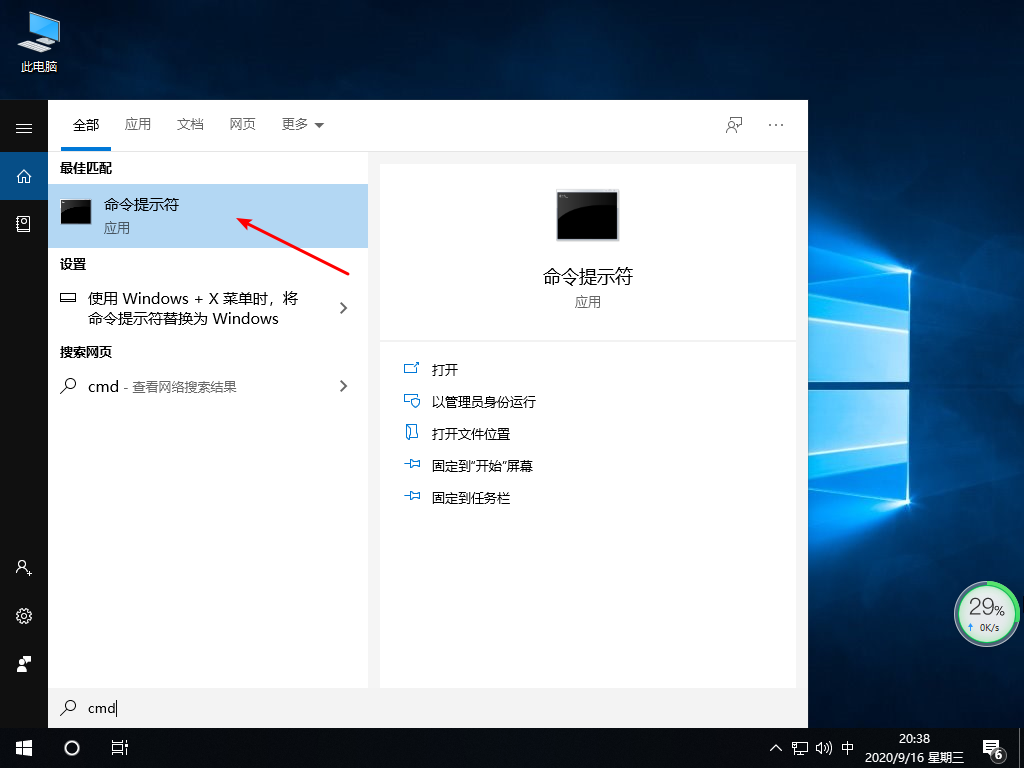This screenshot has height=768, width=1024.
Task: Expand the 更多 dropdown in the search tabs
Action: (x=302, y=124)
